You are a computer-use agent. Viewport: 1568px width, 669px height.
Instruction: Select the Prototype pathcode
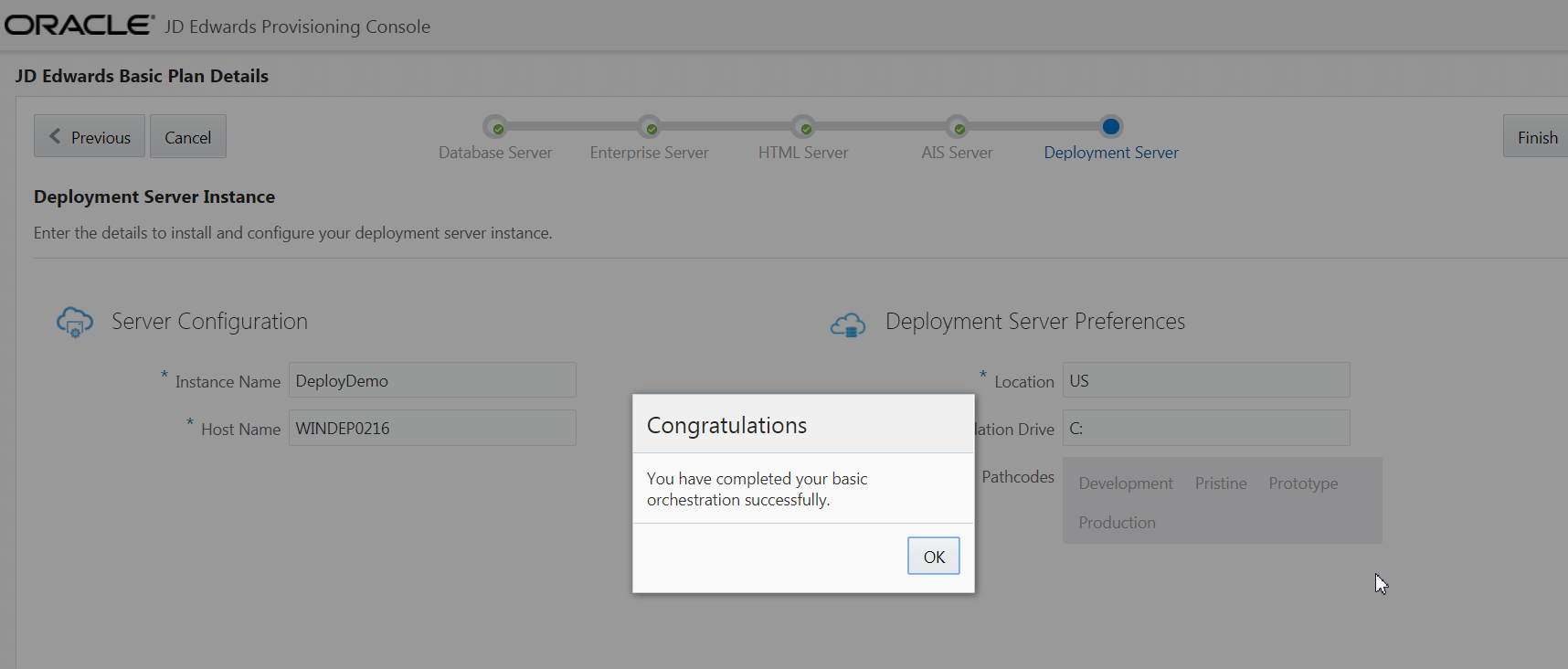coord(1303,483)
